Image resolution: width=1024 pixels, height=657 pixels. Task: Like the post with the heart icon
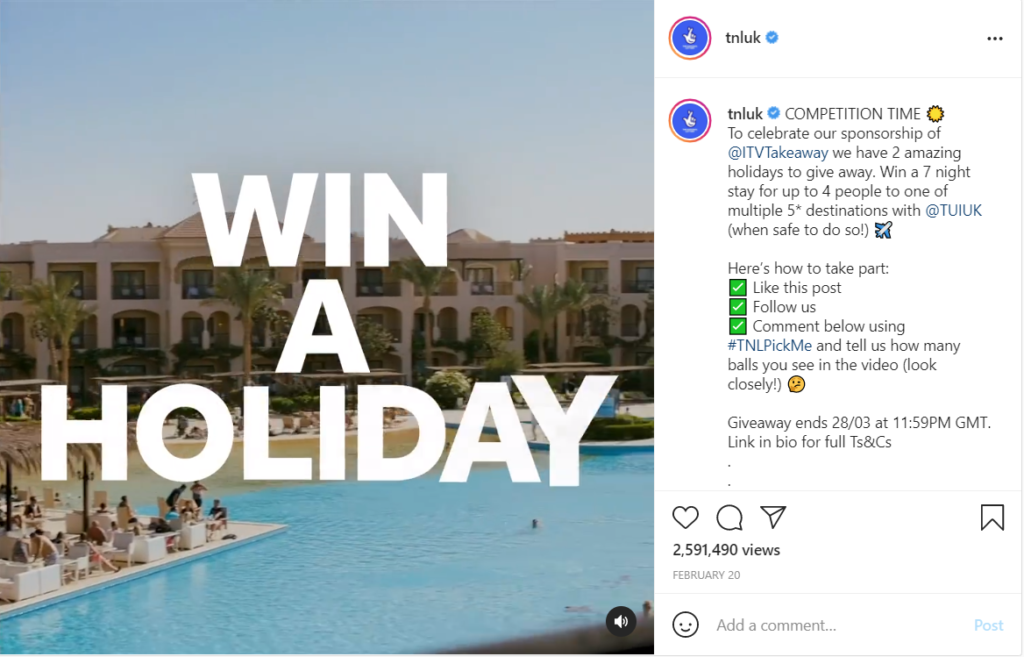pyautogui.click(x=685, y=517)
